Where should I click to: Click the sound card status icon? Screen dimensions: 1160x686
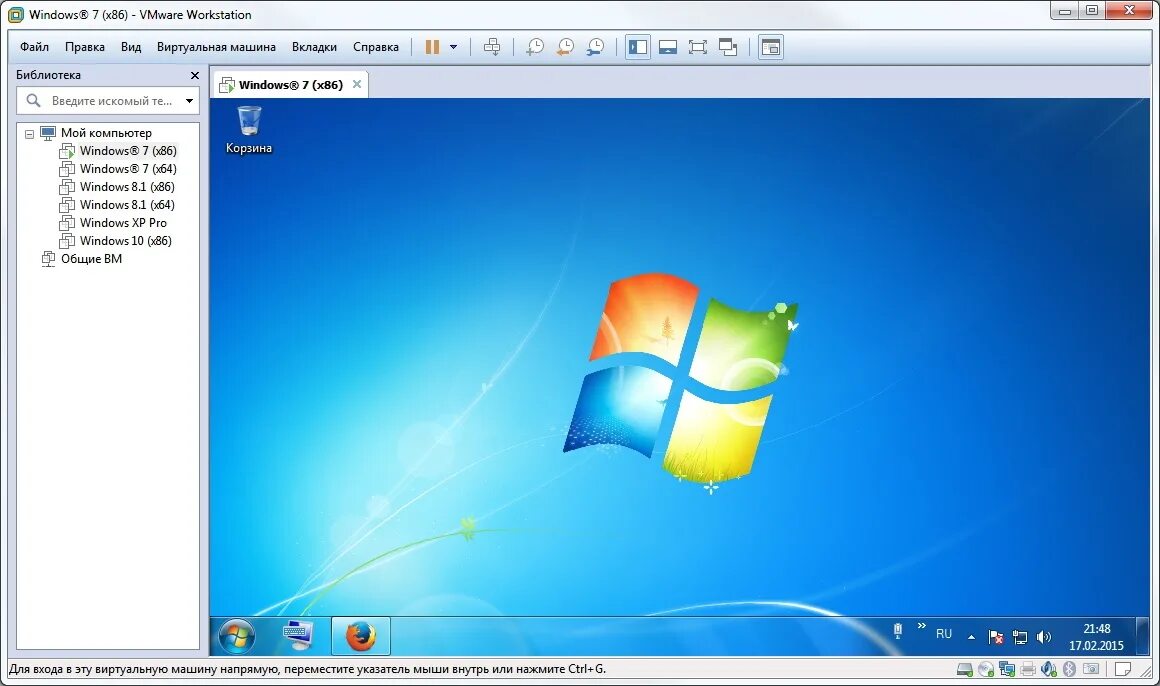(x=1049, y=670)
